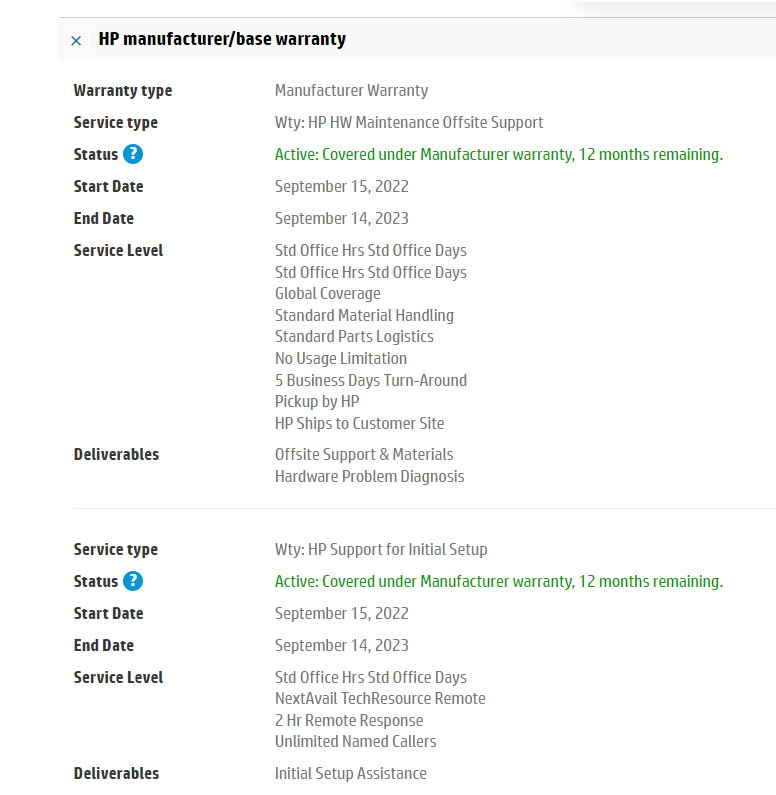Click Hardware Problem Diagnosis deliverable
The height and width of the screenshot is (795, 776).
coord(369,476)
